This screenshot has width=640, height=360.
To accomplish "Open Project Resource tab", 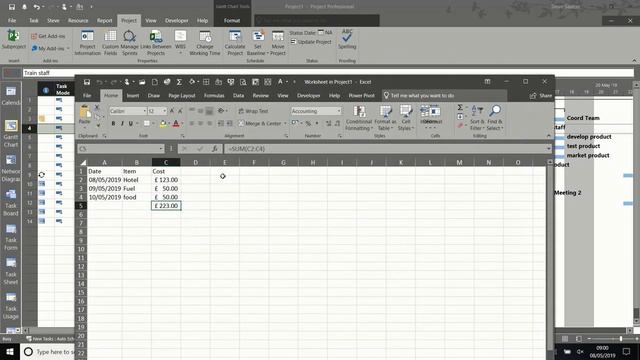I will pos(78,20).
